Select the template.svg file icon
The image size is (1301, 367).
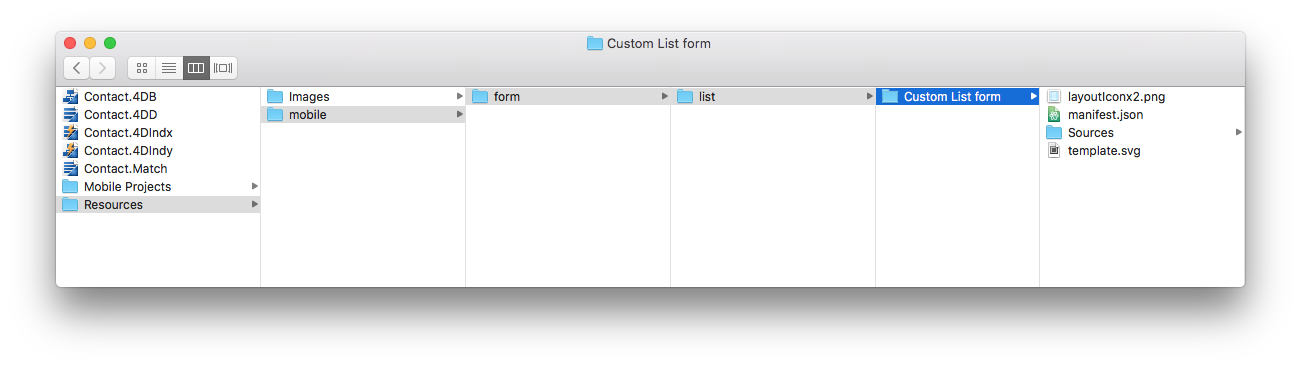tap(1054, 151)
